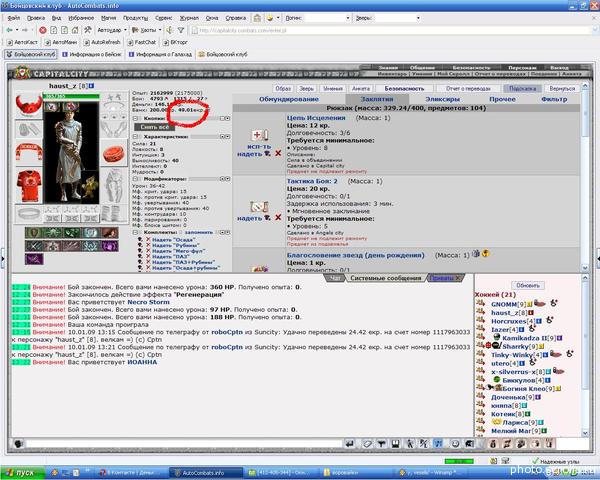Click the bank building icon after Справка

click(x=258, y=18)
